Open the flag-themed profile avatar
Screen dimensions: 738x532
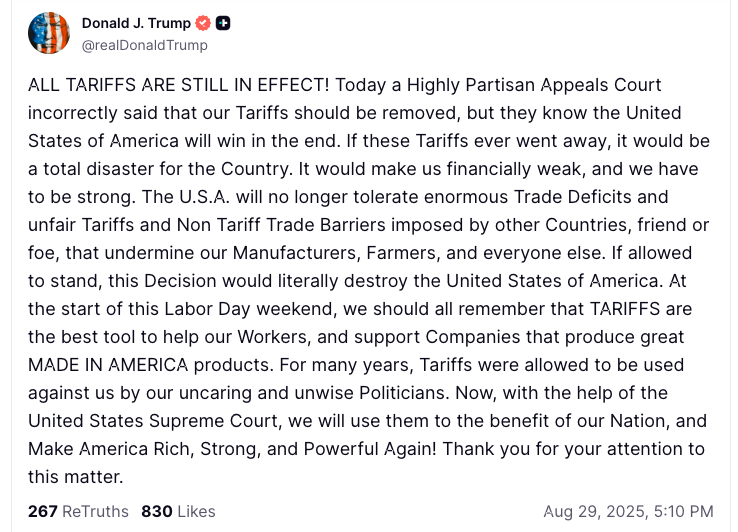[49, 33]
